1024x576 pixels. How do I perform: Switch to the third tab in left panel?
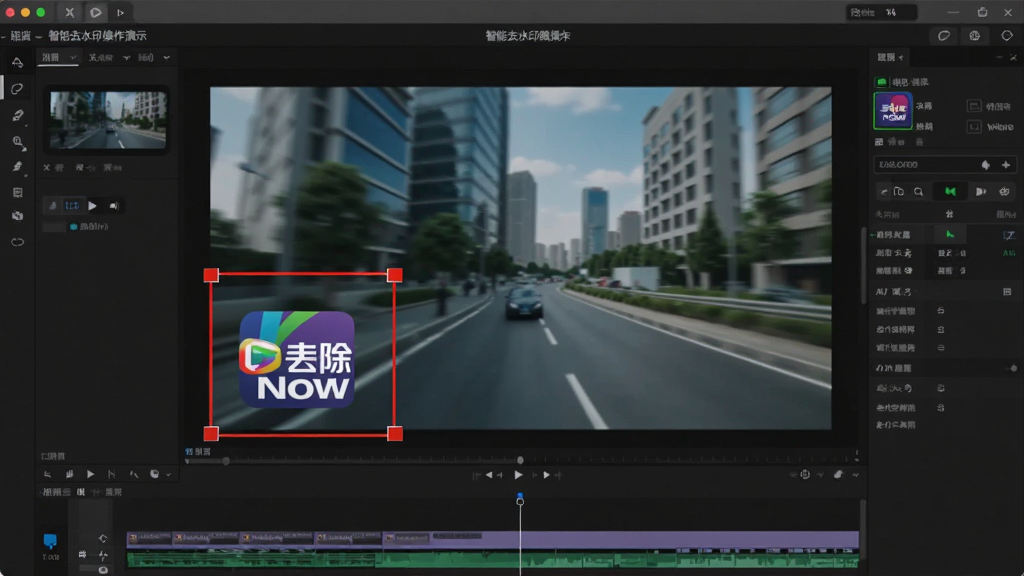point(146,57)
